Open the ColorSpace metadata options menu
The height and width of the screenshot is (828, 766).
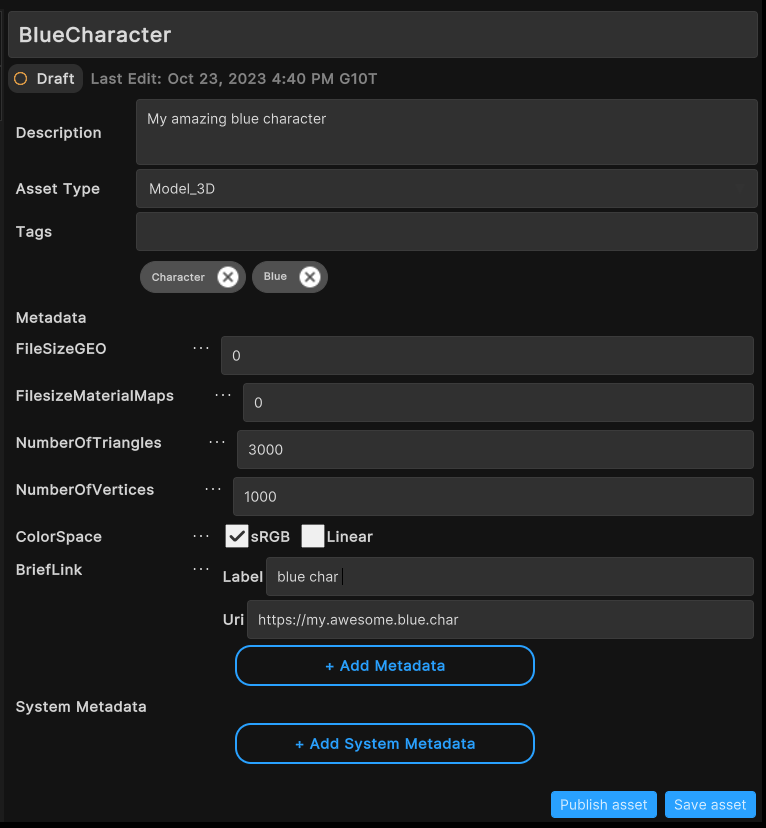pyautogui.click(x=200, y=536)
